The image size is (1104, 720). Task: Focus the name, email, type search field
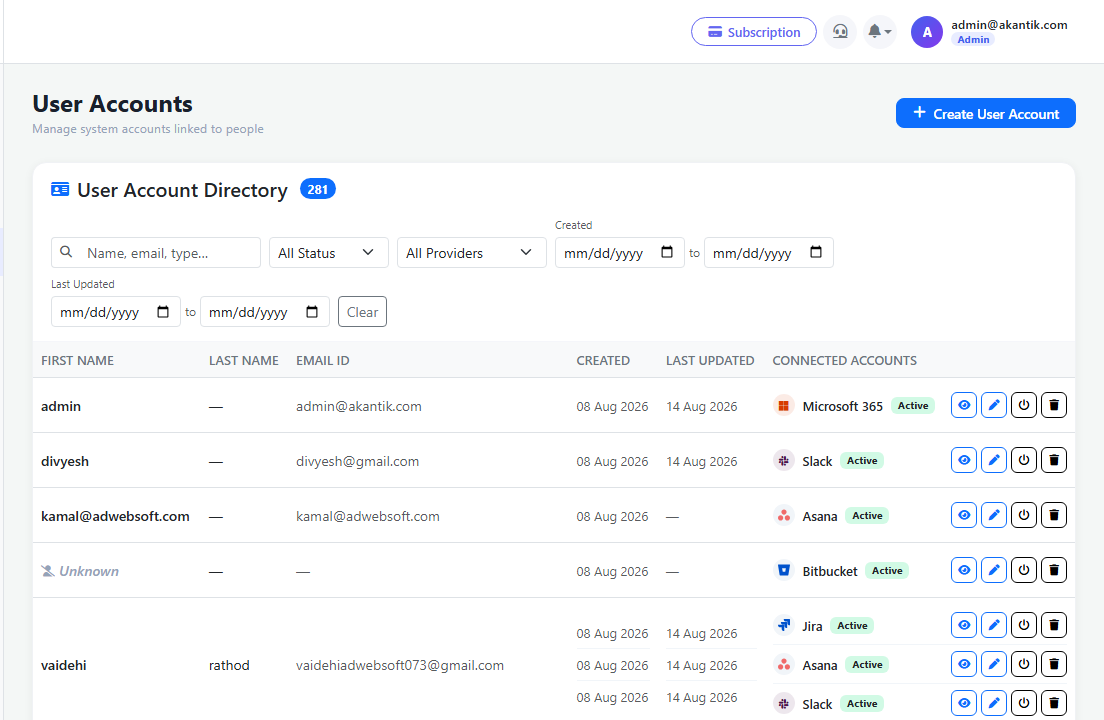pyautogui.click(x=156, y=253)
